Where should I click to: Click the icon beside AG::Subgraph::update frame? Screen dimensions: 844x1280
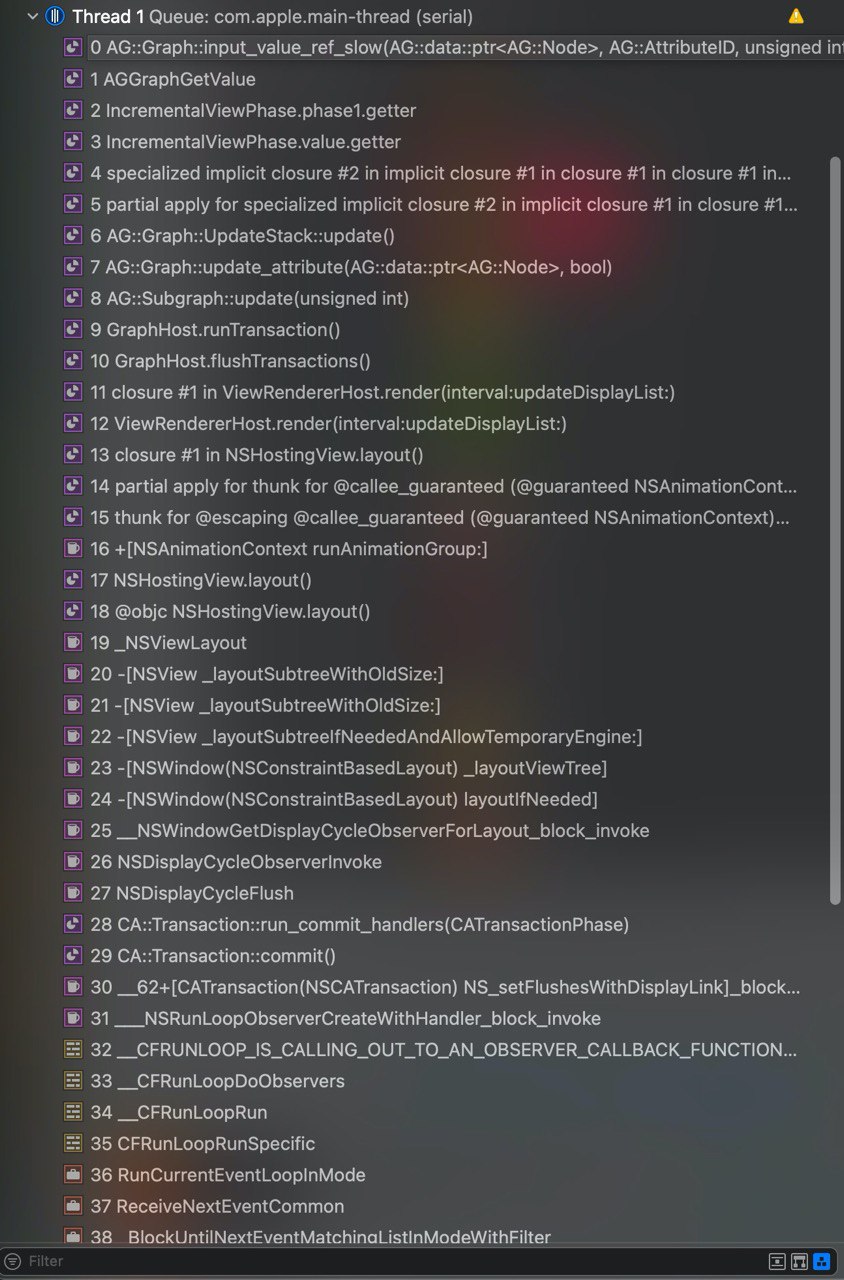click(72, 298)
